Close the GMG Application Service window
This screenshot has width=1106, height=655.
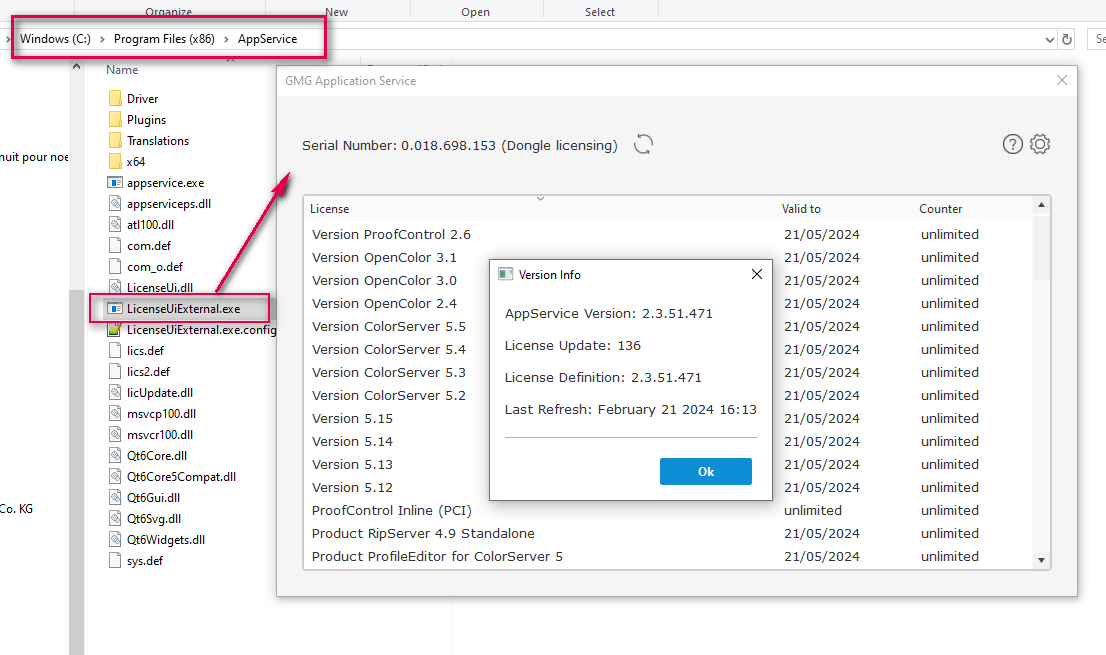coord(1062,80)
